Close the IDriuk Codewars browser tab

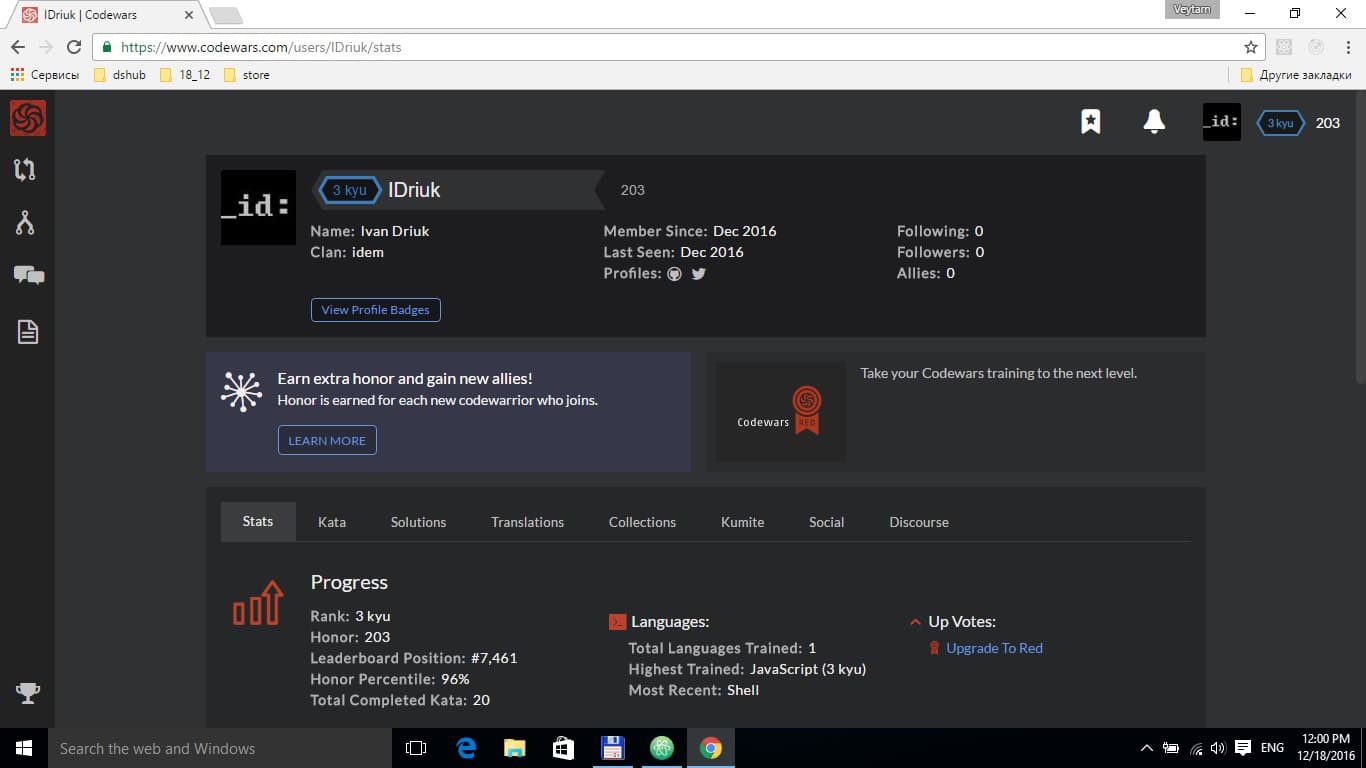pyautogui.click(x=189, y=16)
